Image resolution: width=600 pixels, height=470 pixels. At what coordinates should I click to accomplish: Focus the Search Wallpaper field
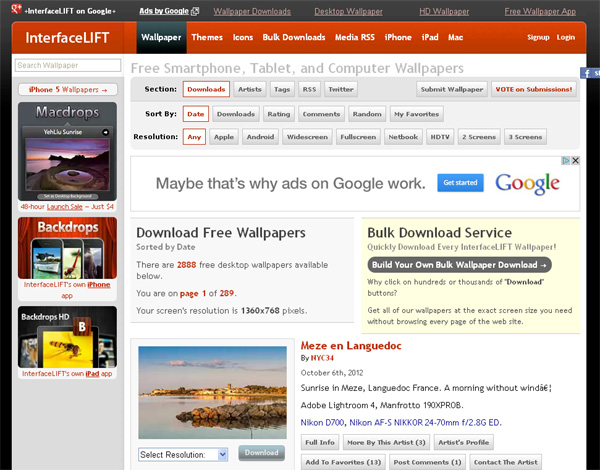(x=68, y=65)
